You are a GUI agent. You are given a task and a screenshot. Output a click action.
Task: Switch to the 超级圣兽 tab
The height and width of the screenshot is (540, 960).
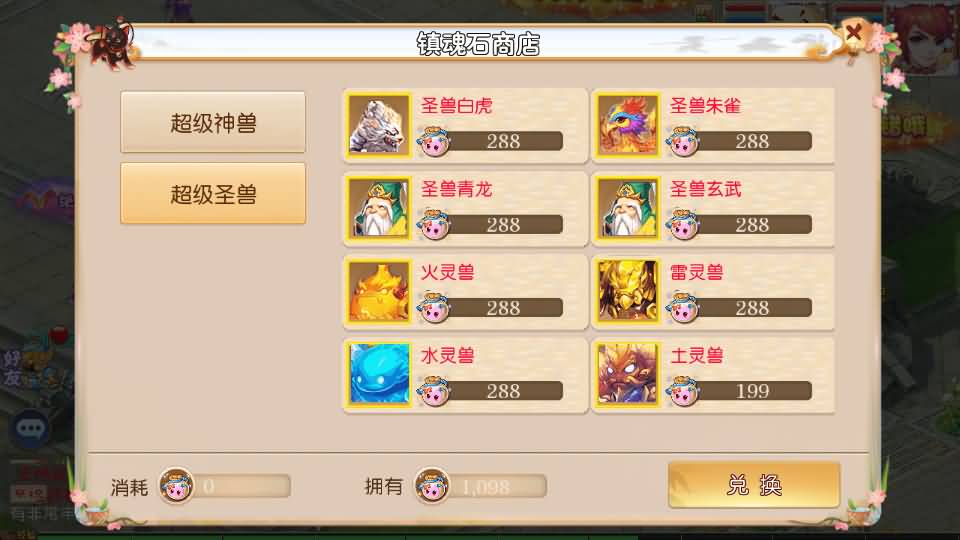tap(213, 193)
